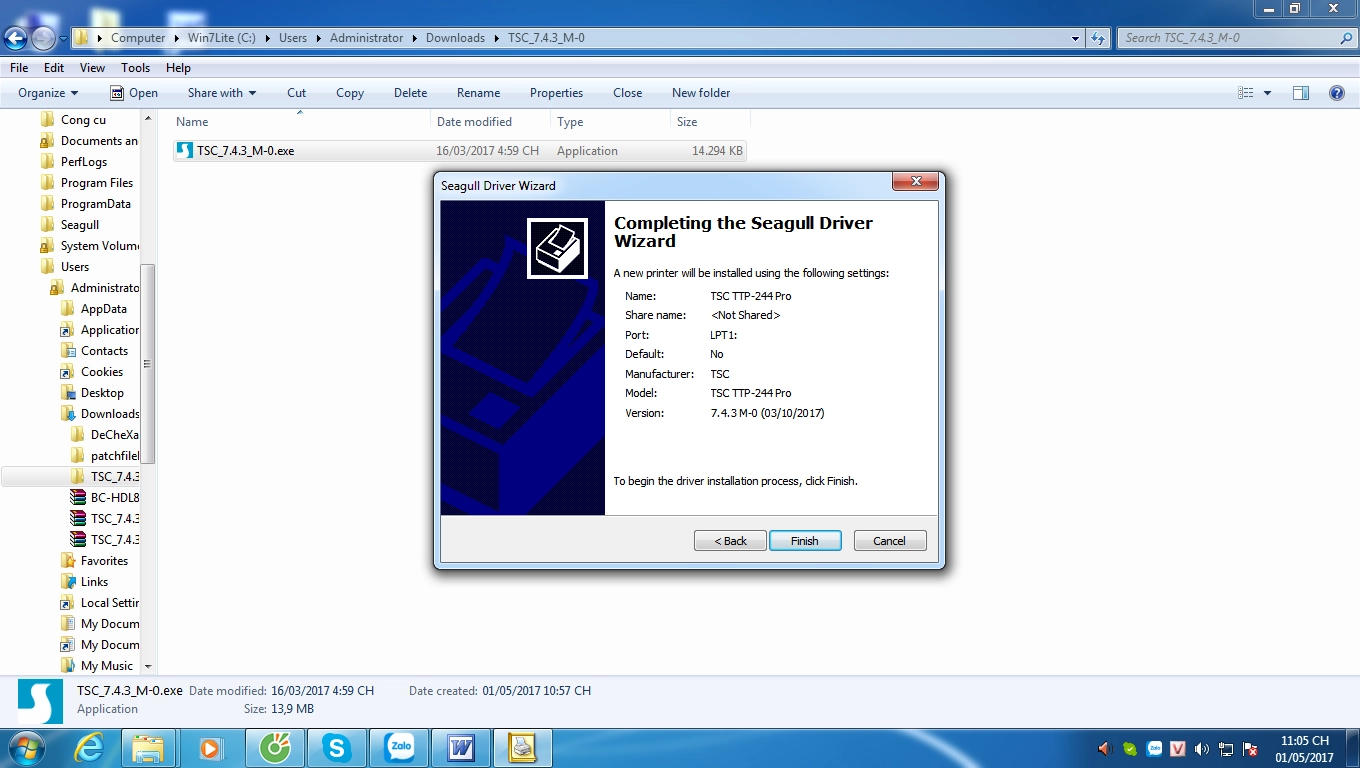Open arrow after Downloads in breadcrumb

[496, 38]
